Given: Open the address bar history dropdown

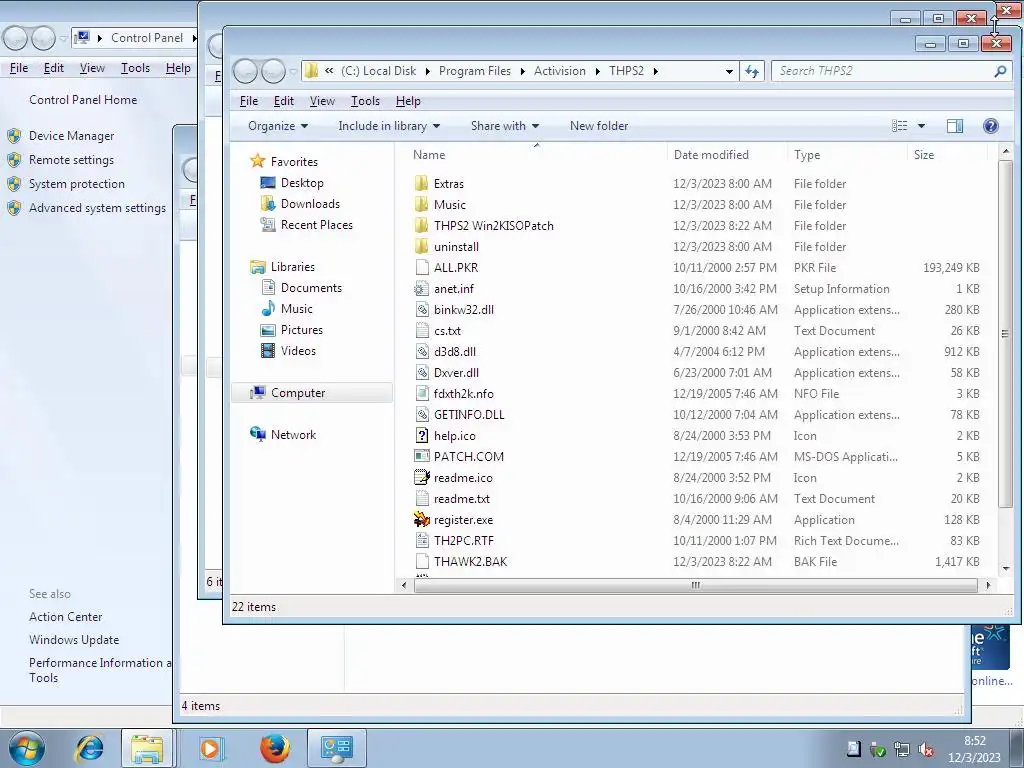Looking at the screenshot, I should click(x=729, y=71).
